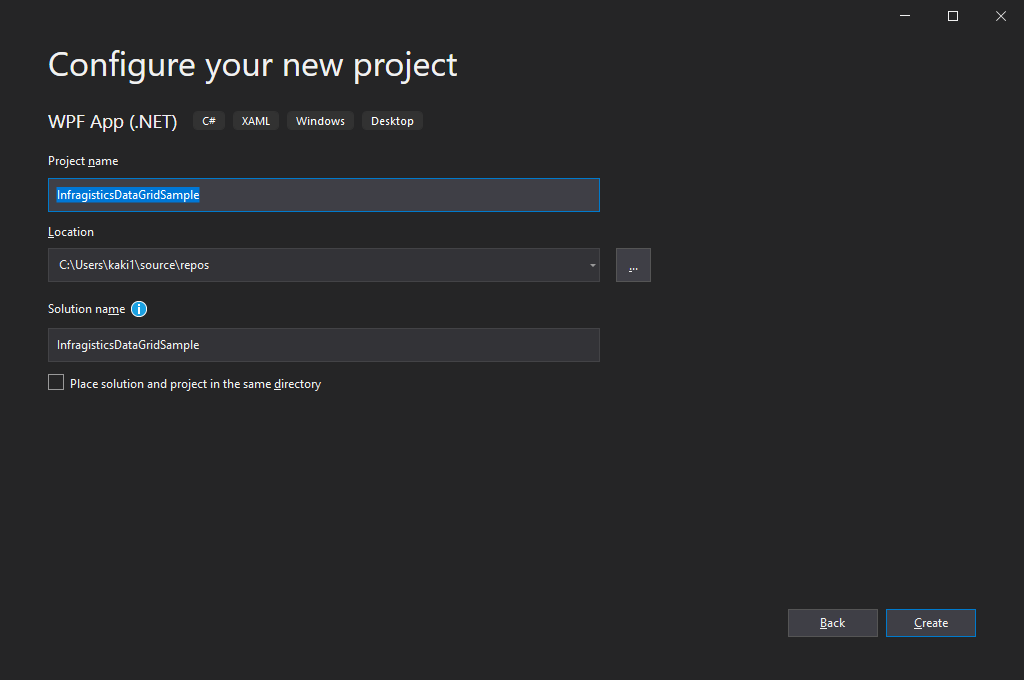Click the Desktop project type tag
This screenshot has height=680, width=1024.
392,121
